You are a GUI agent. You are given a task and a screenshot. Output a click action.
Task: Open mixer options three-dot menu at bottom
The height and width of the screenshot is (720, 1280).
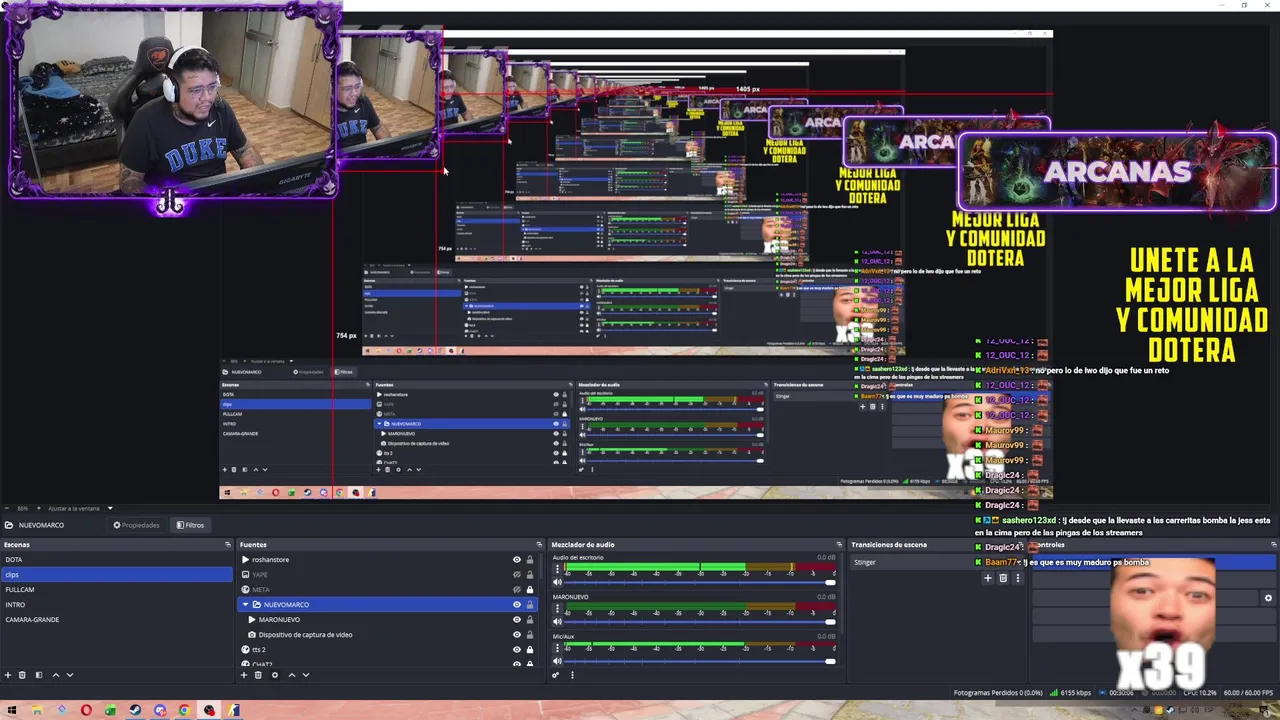pyautogui.click(x=572, y=675)
